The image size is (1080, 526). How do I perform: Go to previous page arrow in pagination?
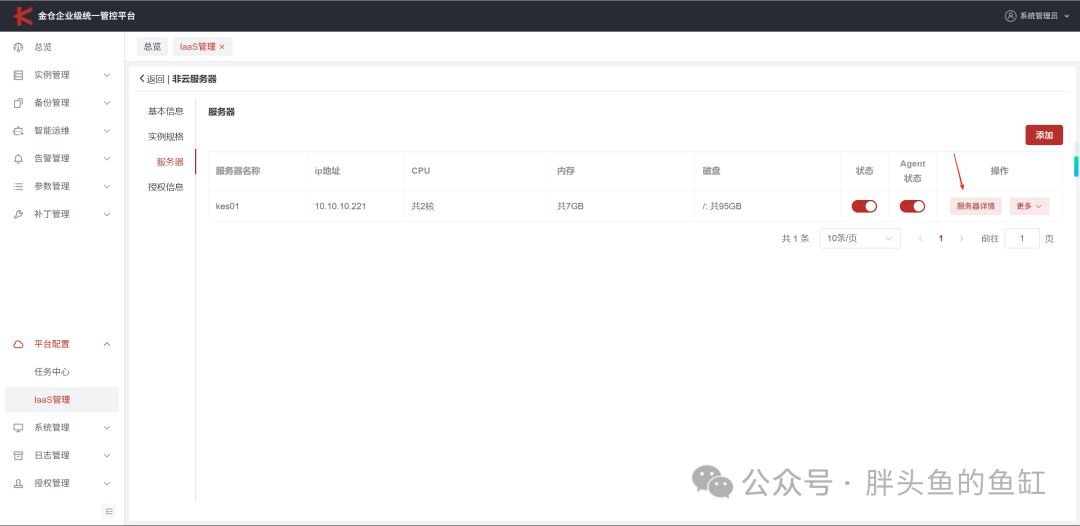tap(920, 239)
